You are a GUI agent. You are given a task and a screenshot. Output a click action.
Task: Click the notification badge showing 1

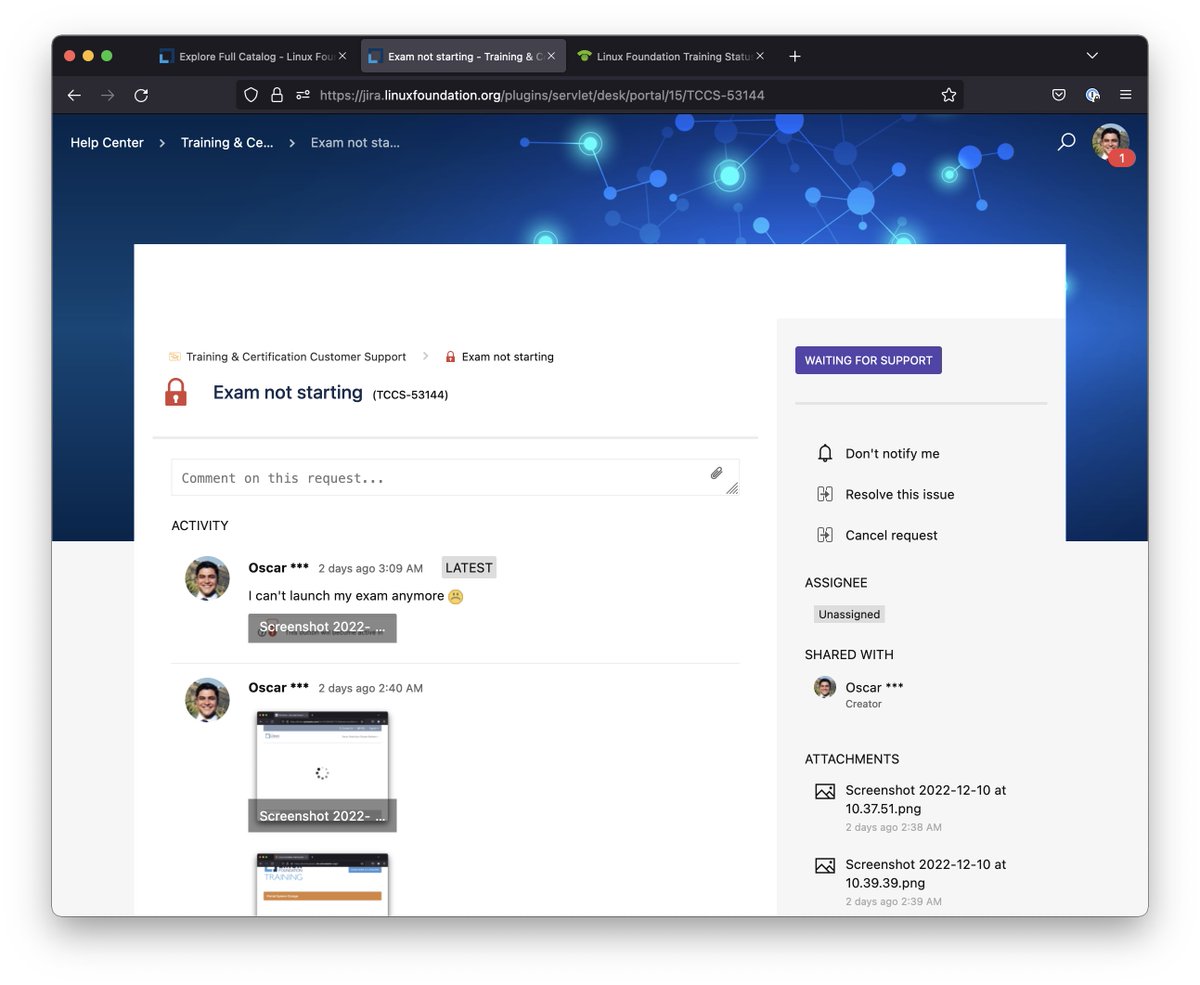pyautogui.click(x=1122, y=159)
